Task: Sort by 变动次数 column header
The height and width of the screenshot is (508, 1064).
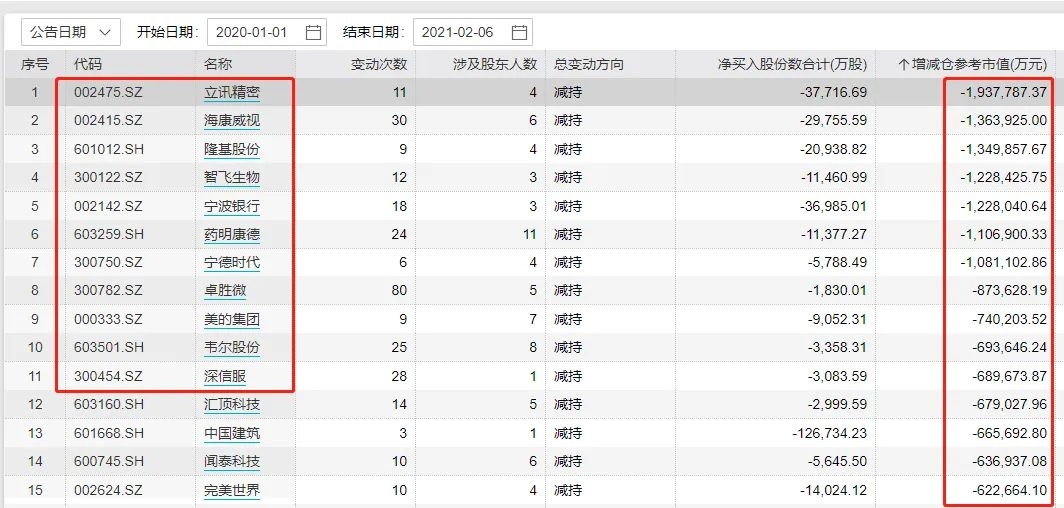Action: [x=379, y=64]
